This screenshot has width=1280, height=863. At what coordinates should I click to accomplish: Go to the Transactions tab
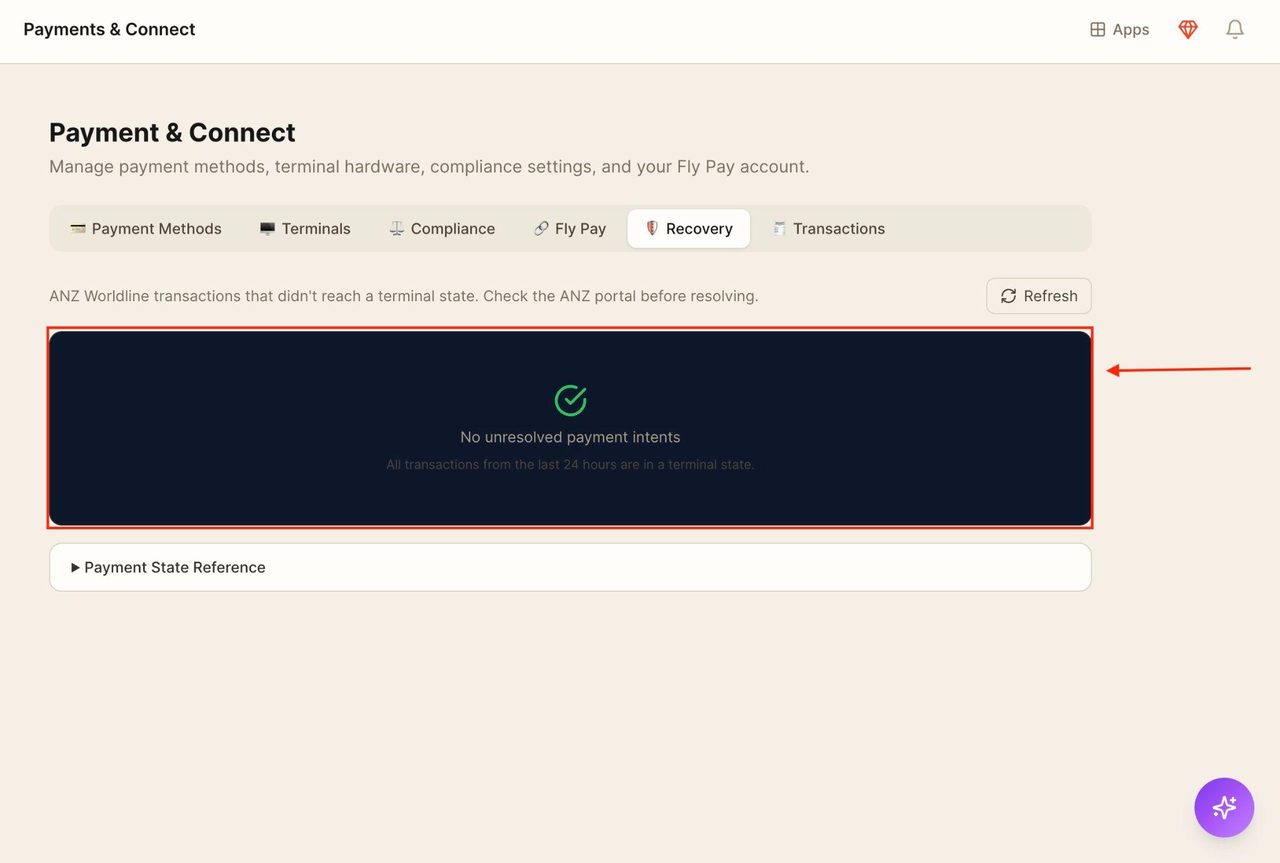click(x=828, y=228)
